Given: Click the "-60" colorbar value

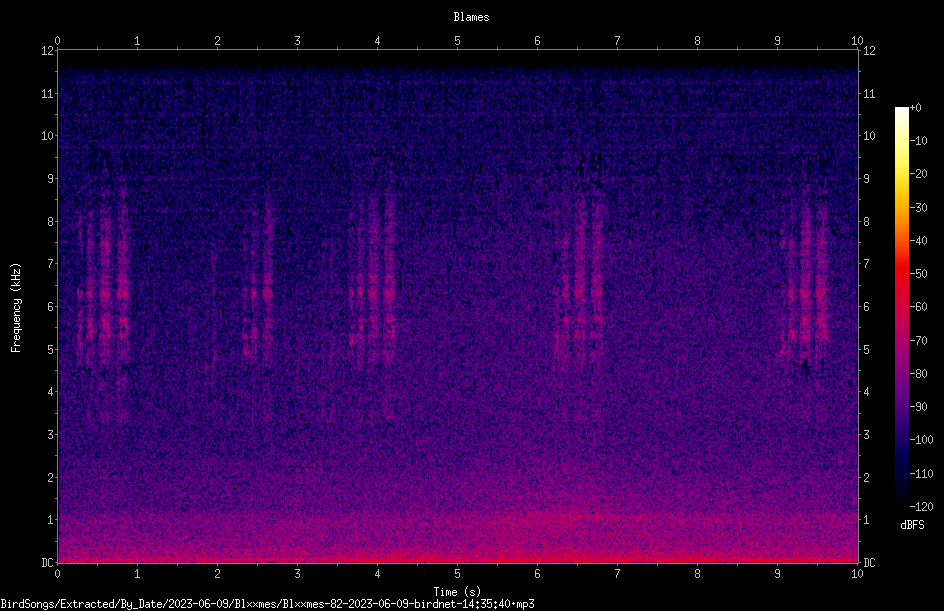Looking at the screenshot, I should pyautogui.click(x=918, y=307).
